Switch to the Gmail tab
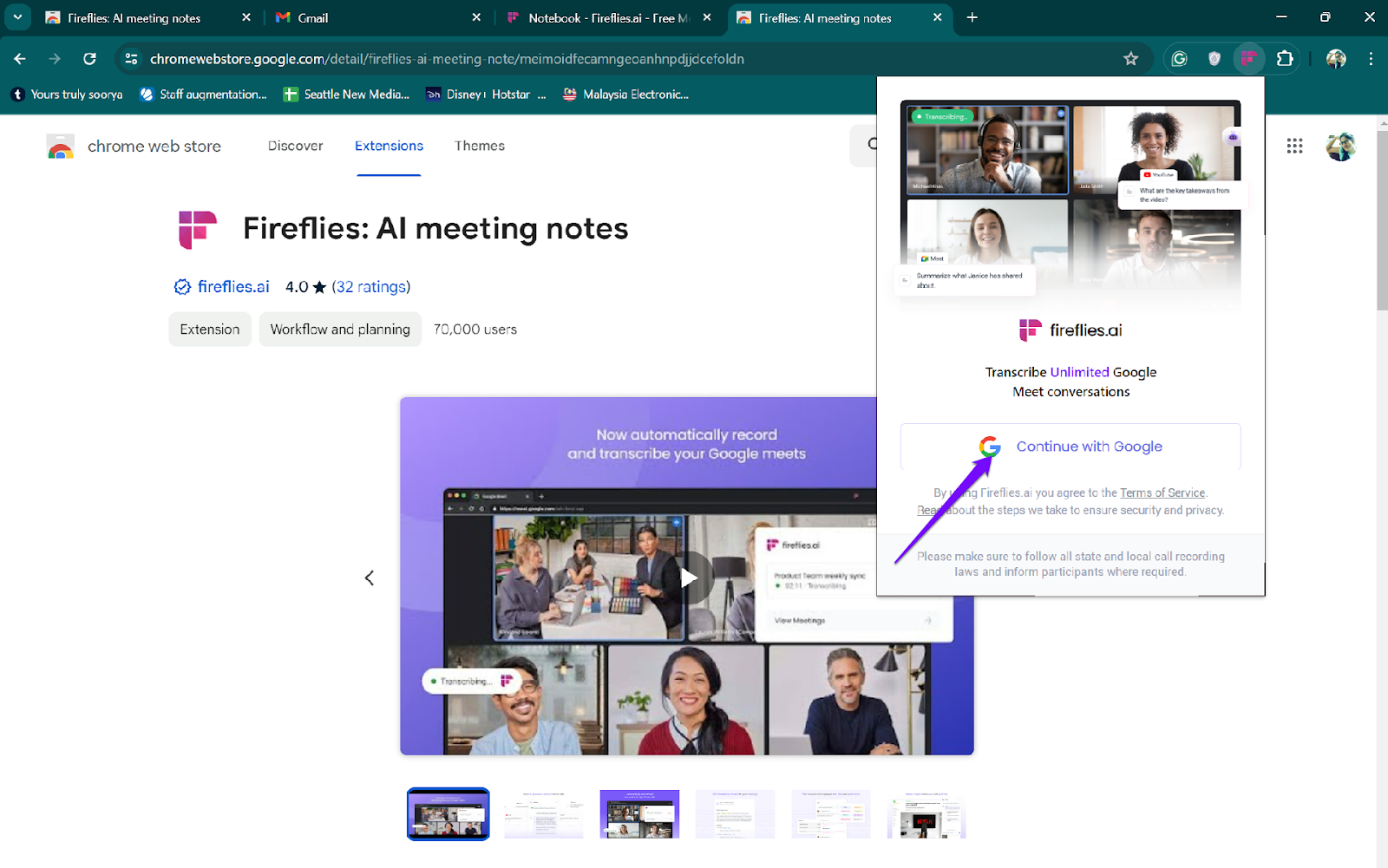The image size is (1388, 868). 377,17
